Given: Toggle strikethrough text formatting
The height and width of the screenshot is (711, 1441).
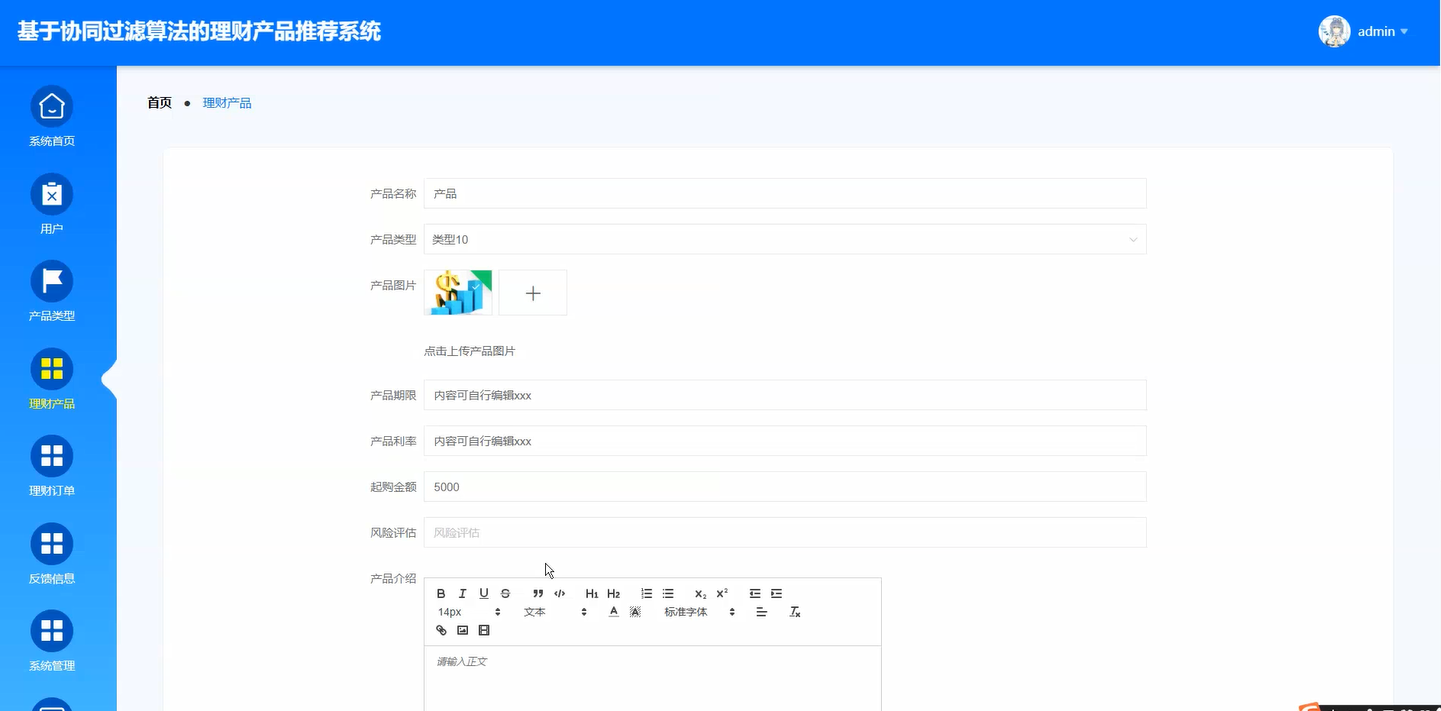Looking at the screenshot, I should [505, 593].
